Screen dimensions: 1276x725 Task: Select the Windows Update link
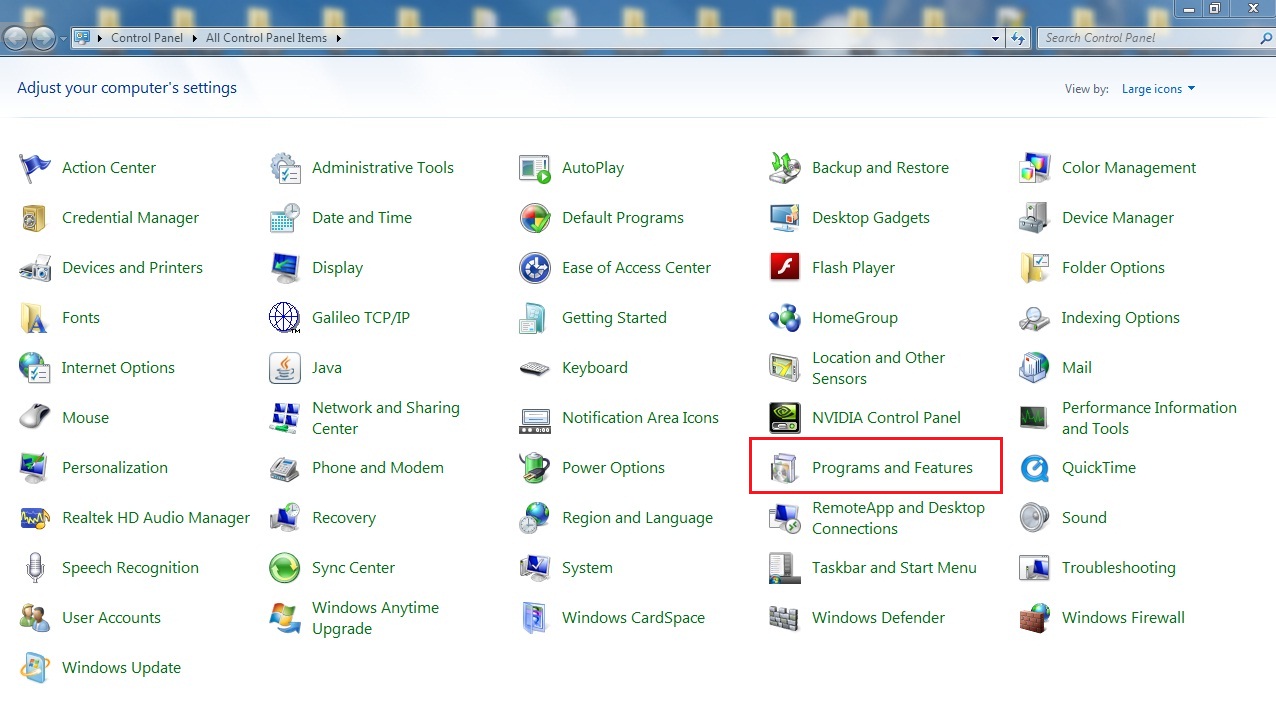pos(121,668)
